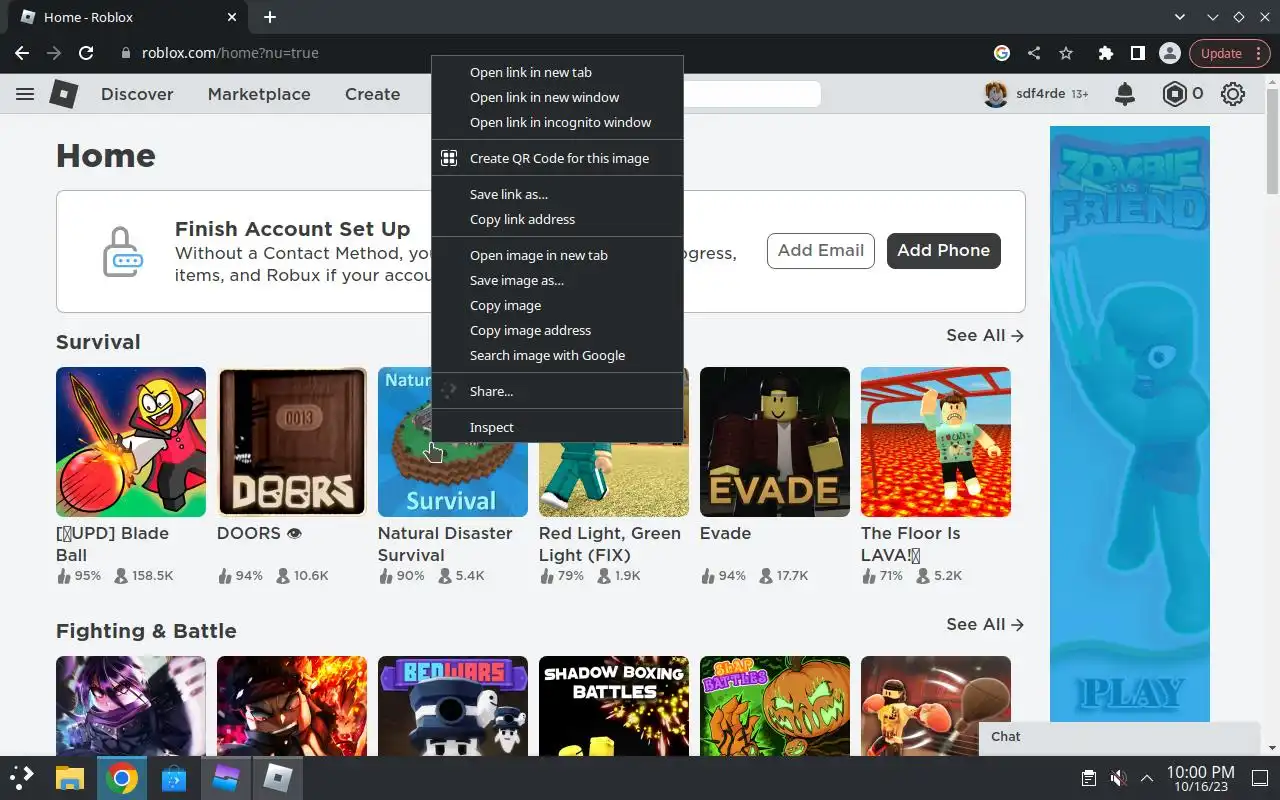Click the Natural Disaster Survival title text
1280x800 pixels.
pyautogui.click(x=445, y=544)
